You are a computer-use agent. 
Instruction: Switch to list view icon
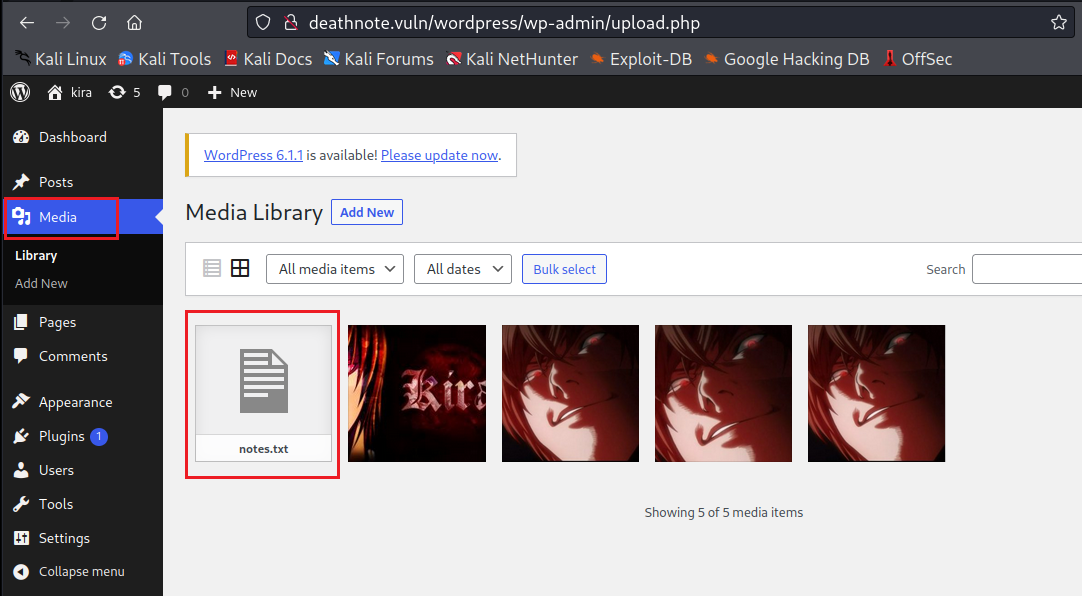(x=212, y=268)
